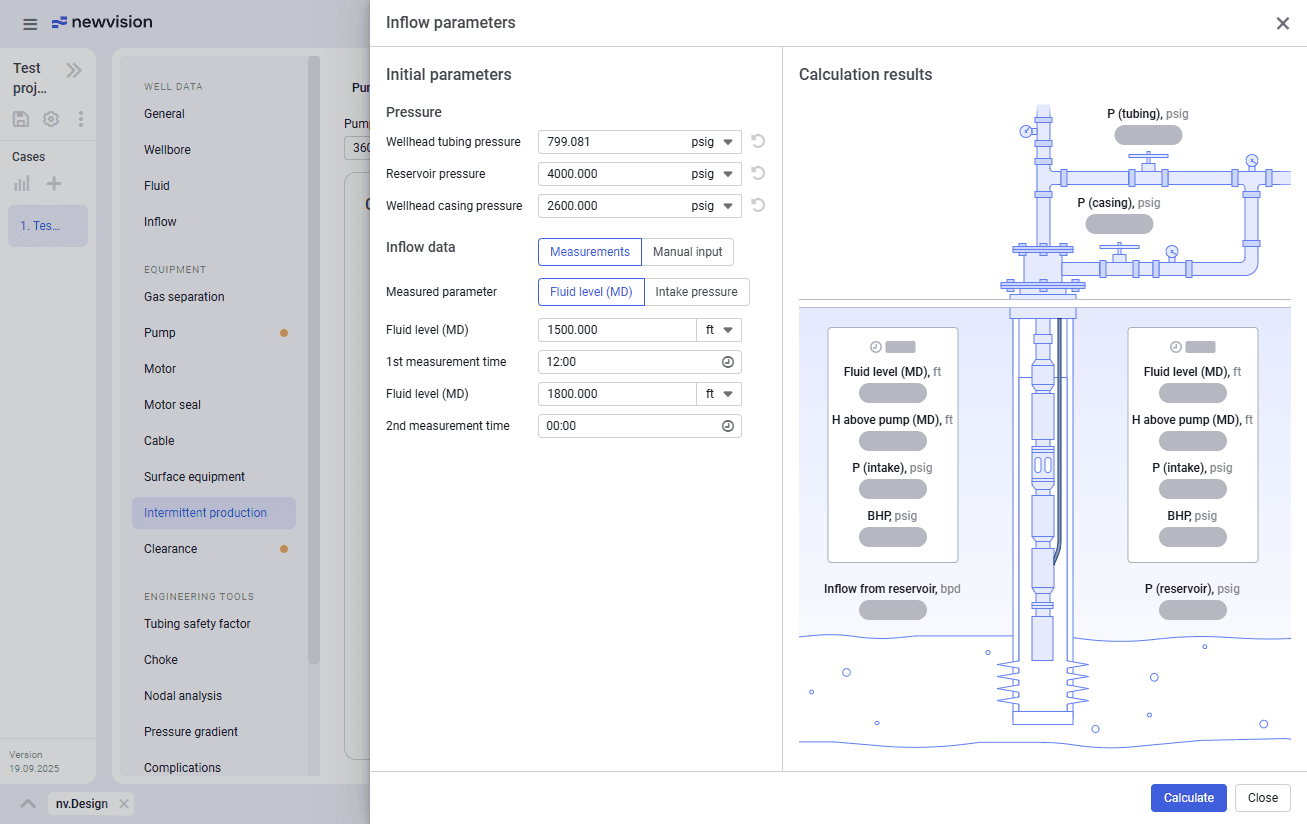Screen dimensions: 1307x824
Task: Open clock picker for 1st measurement time
Action: coord(728,362)
